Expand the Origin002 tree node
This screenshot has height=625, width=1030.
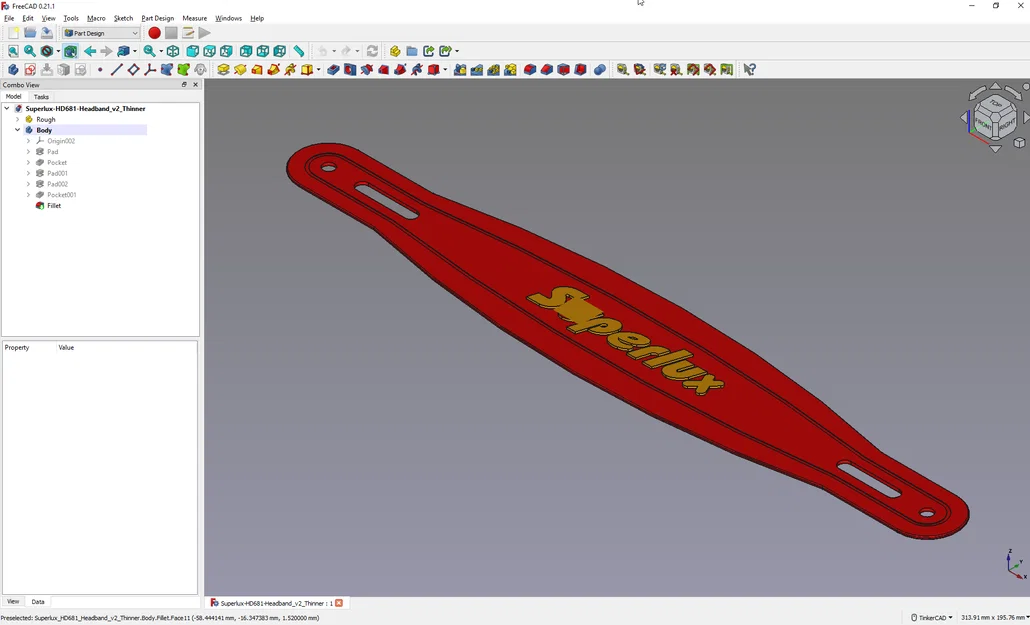pyautogui.click(x=28, y=141)
